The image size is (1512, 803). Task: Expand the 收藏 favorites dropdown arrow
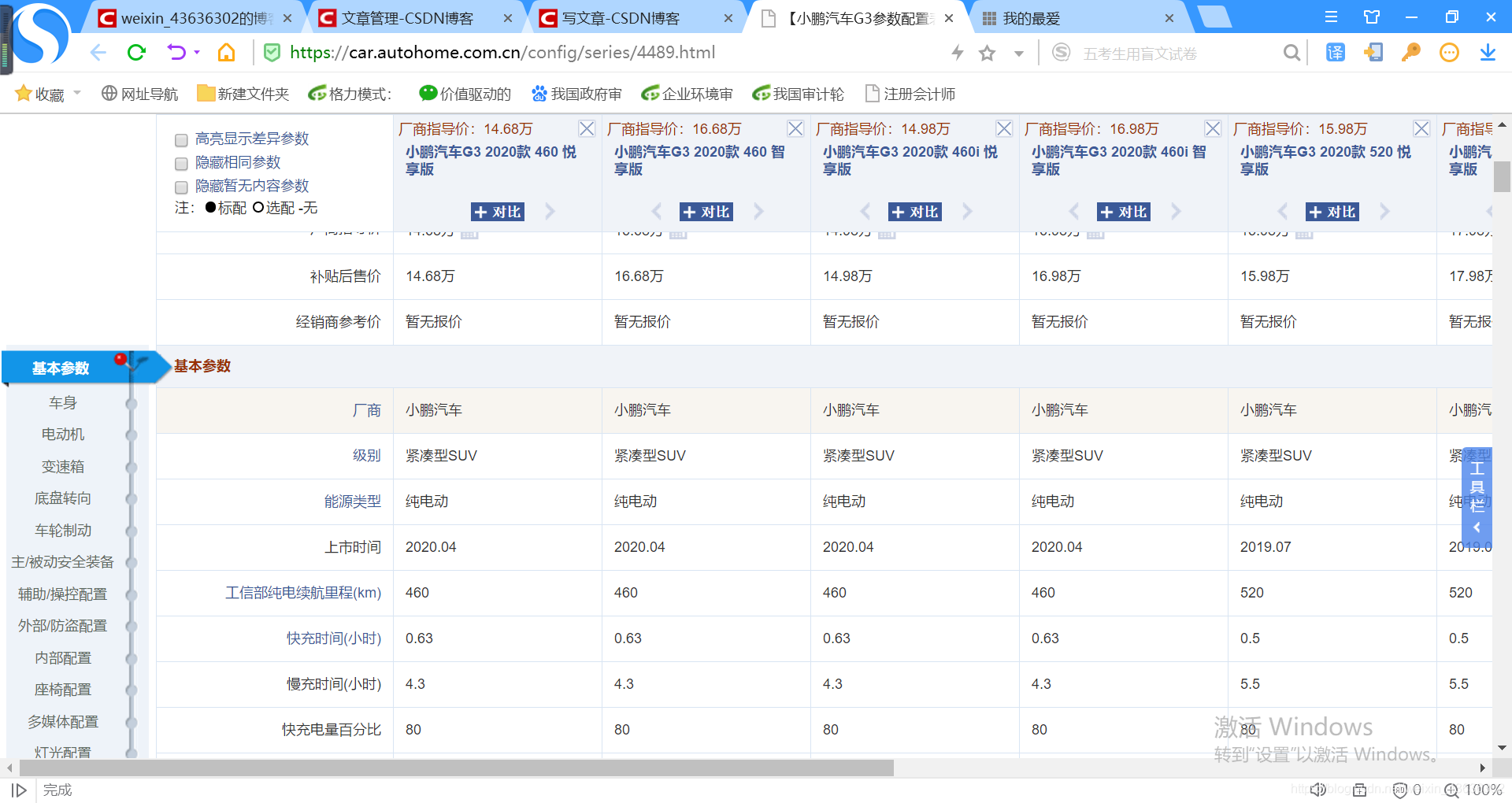[77, 93]
